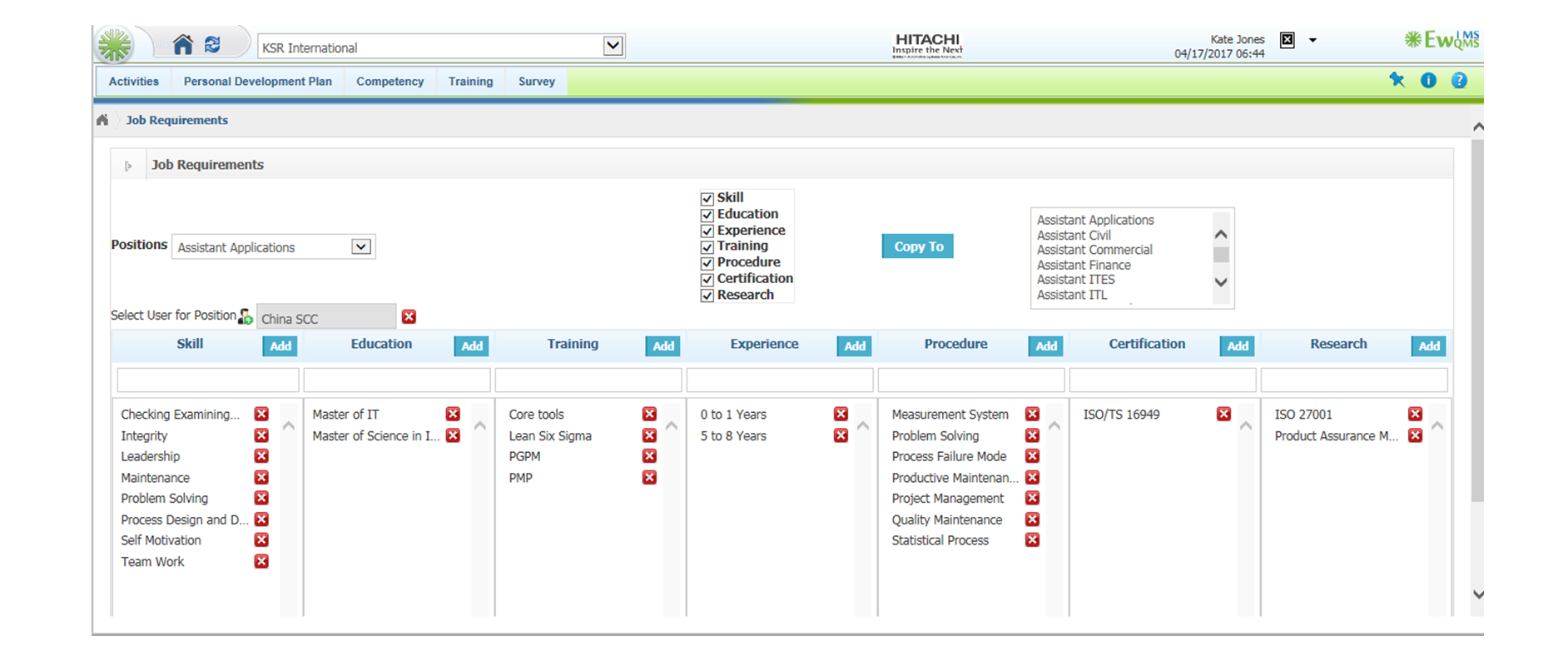
Task: Collapse the Job Requirements panel triangle
Action: pyautogui.click(x=128, y=166)
